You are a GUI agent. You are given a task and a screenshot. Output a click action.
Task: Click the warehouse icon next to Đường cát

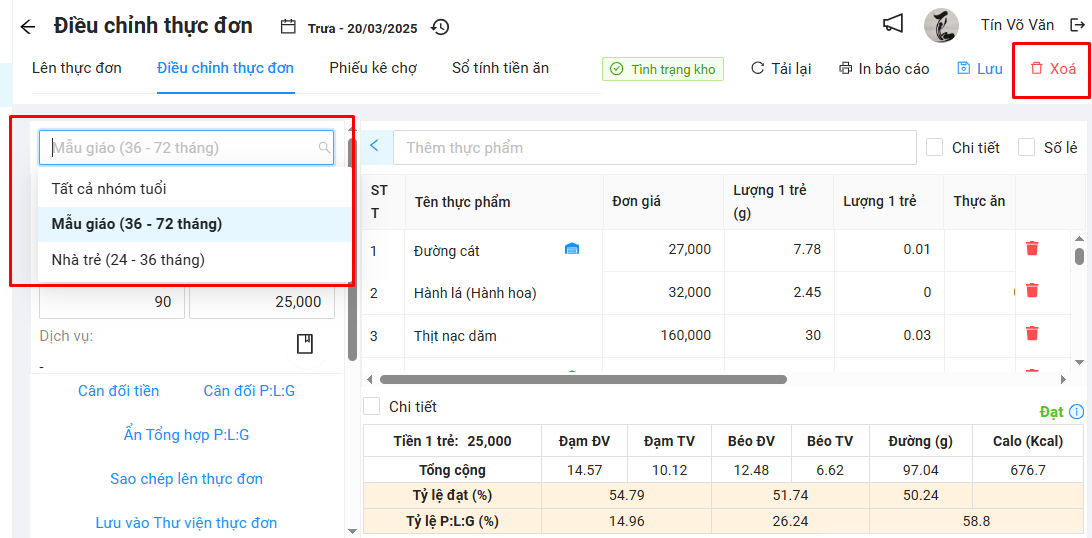(572, 249)
